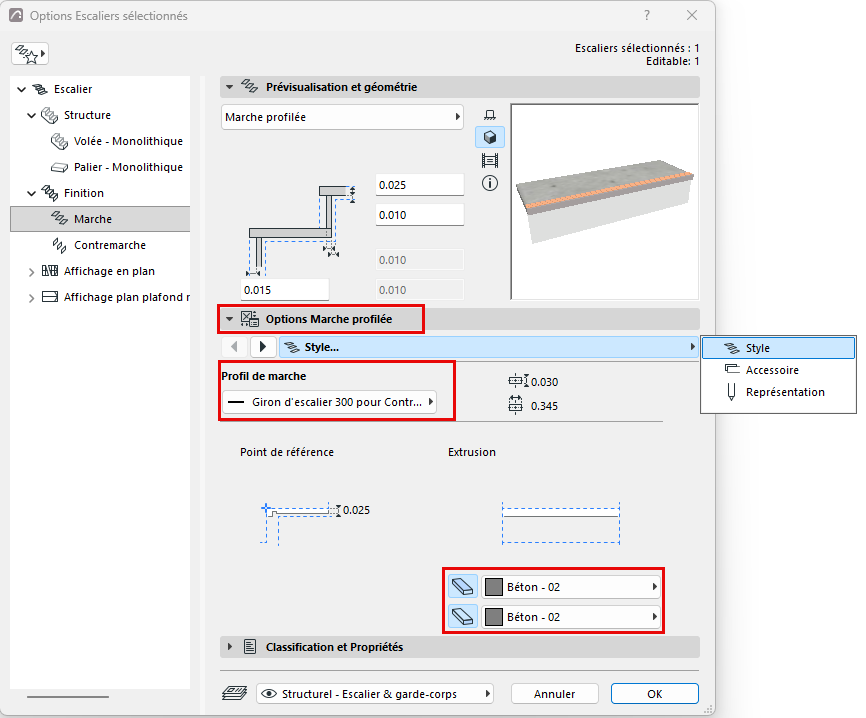Toggle the first Béton - 02 surface override

pyautogui.click(x=462, y=587)
